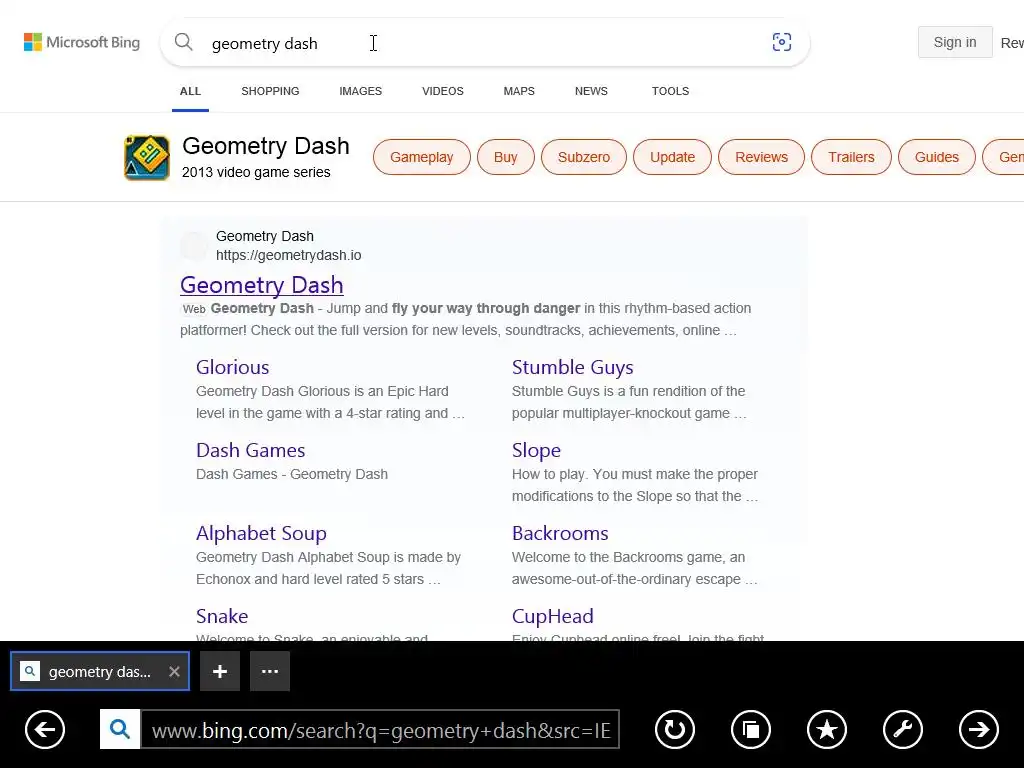Click the '2013 video game series' subtitle
The width and height of the screenshot is (1024, 768).
[x=256, y=172]
